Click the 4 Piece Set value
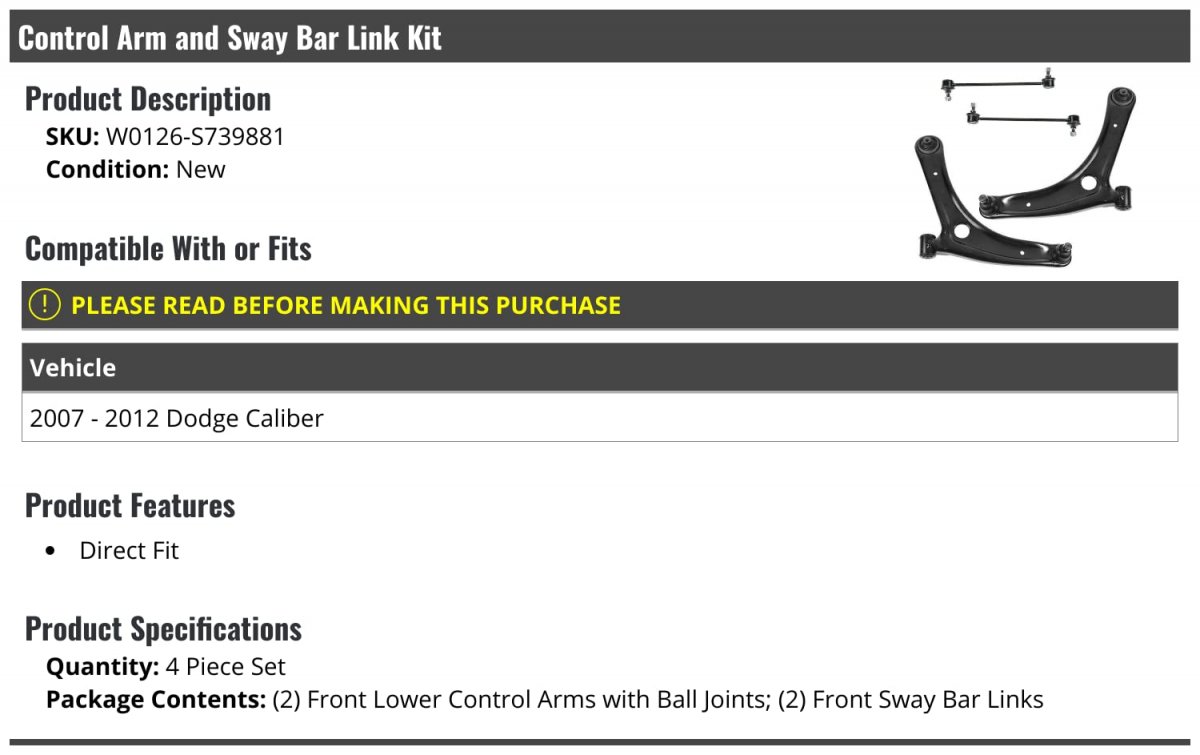 pos(226,667)
